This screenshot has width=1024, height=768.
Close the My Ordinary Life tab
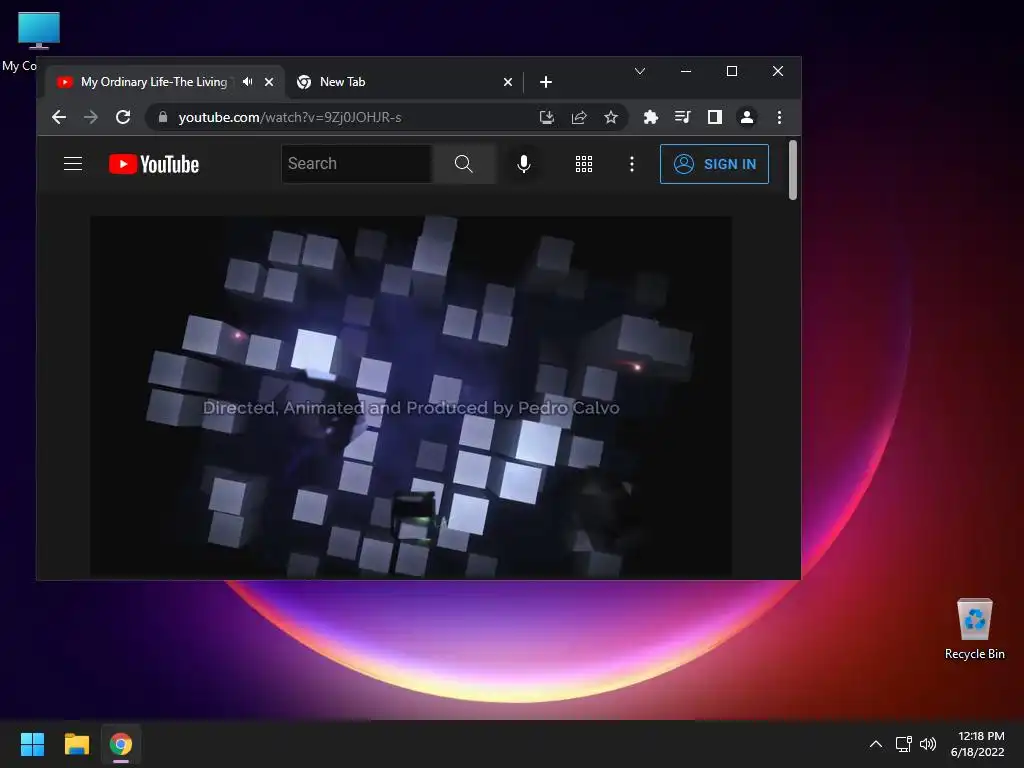(x=268, y=82)
